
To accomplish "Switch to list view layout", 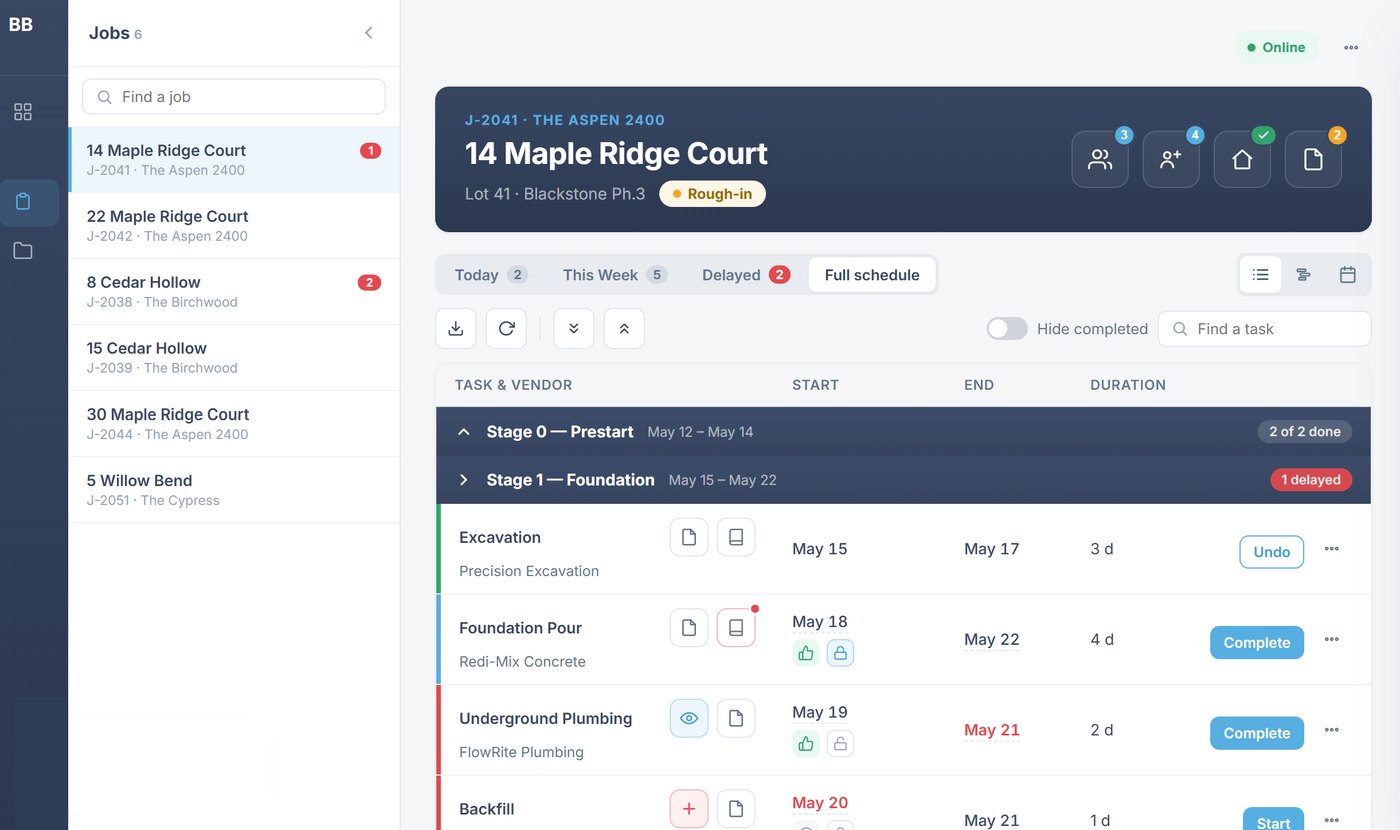I will click(1260, 275).
